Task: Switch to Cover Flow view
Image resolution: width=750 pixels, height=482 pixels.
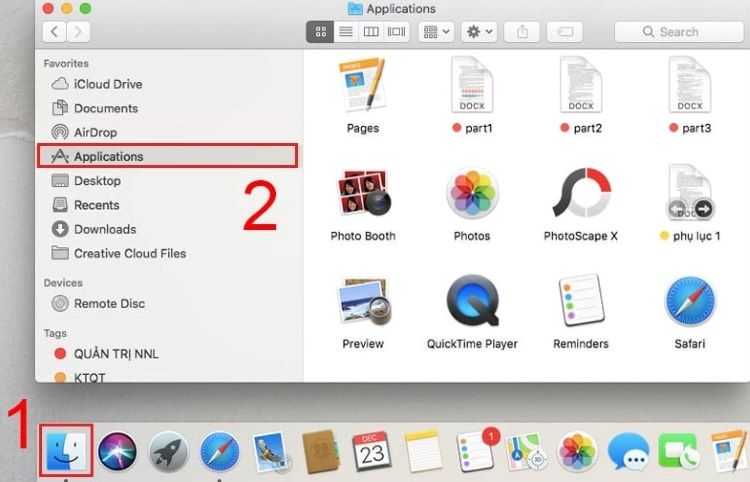Action: (396, 32)
